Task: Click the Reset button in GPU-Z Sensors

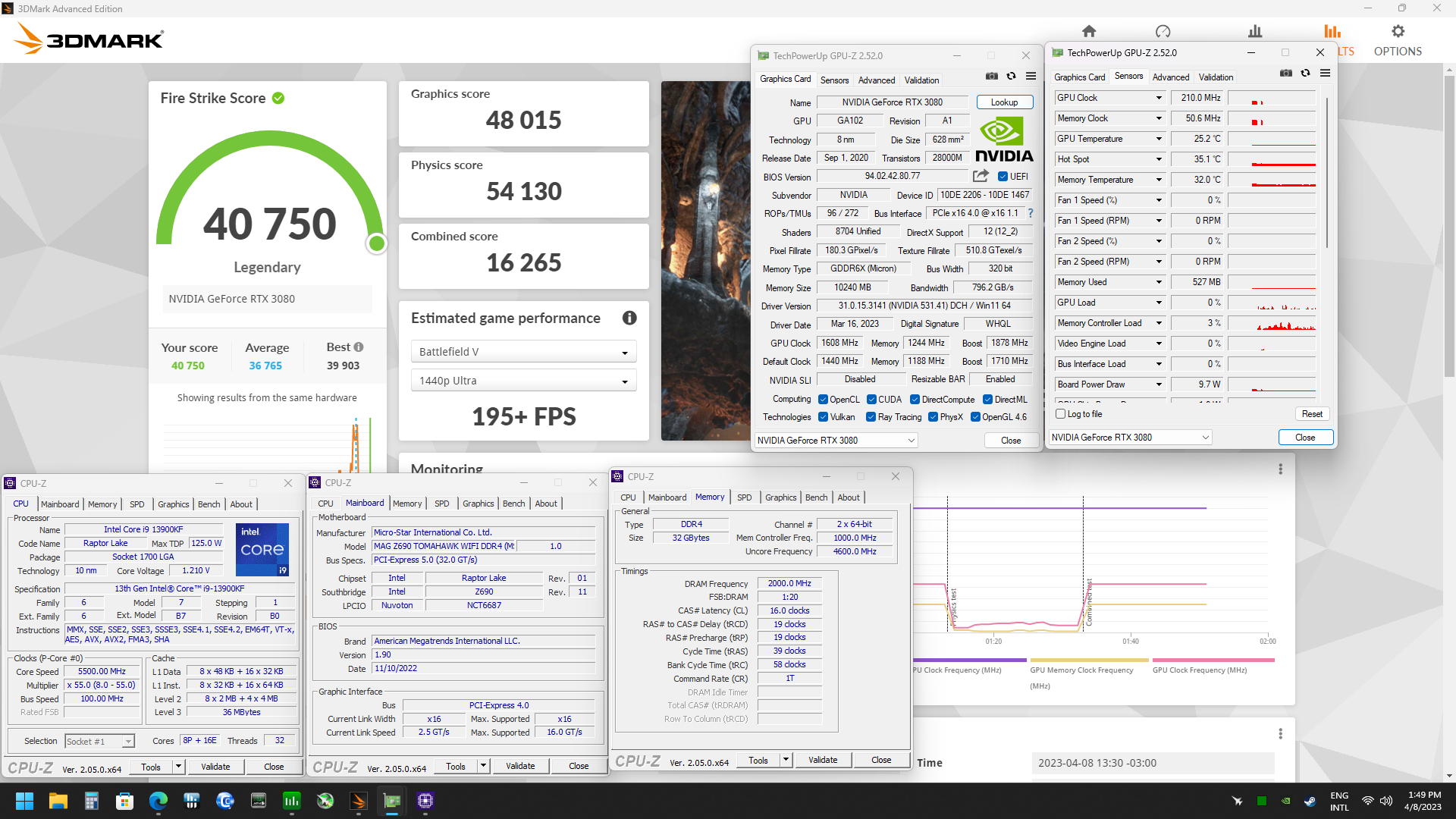Action: click(1312, 414)
